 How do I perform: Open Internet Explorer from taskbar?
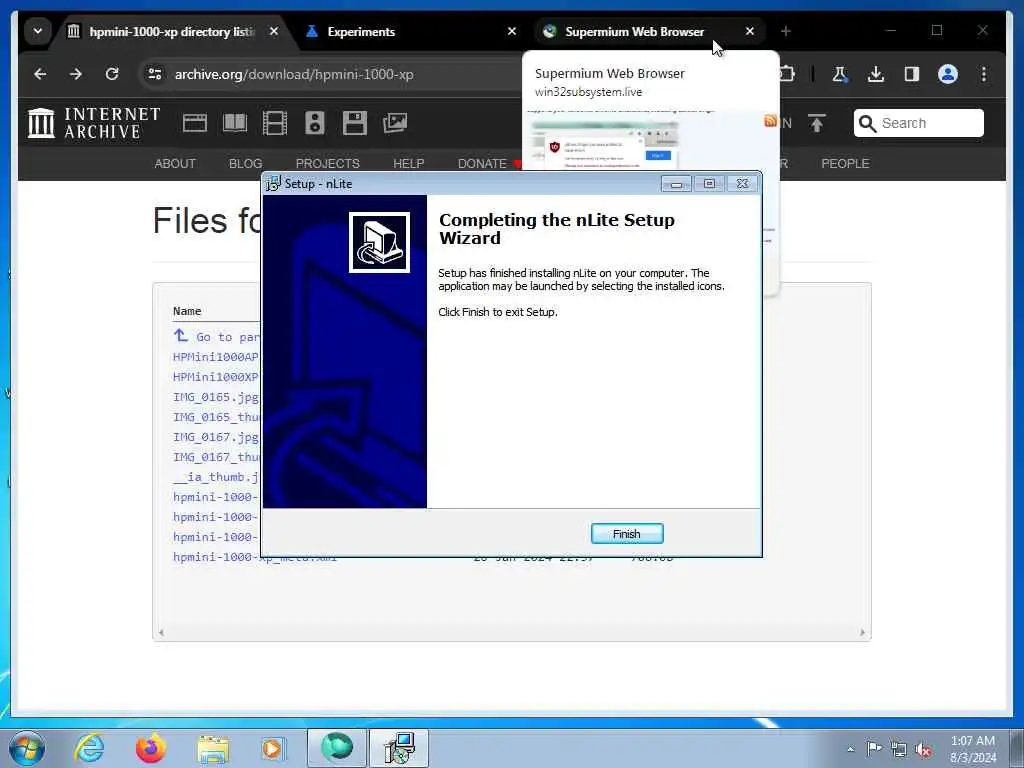point(89,748)
